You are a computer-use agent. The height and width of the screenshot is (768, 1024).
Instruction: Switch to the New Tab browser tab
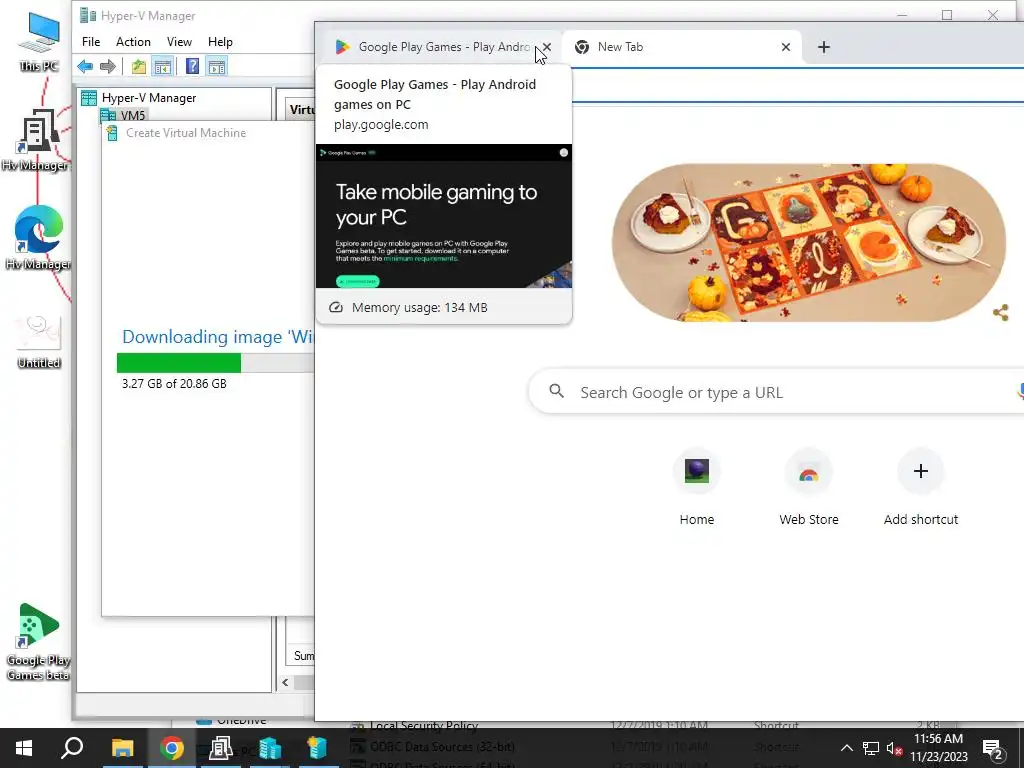(681, 47)
